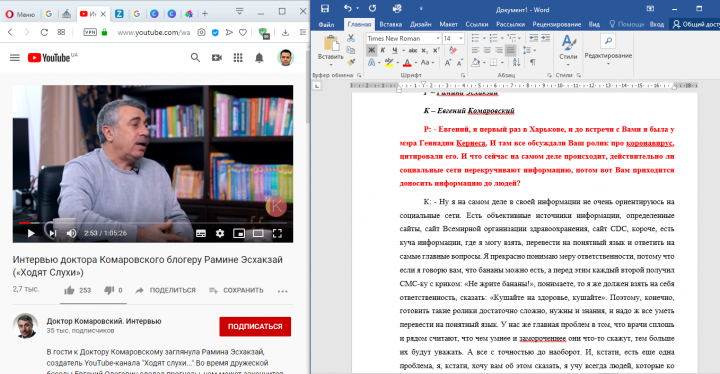720x374 pixels.
Task: Open the Opera Меню button
Action: (x=20, y=14)
